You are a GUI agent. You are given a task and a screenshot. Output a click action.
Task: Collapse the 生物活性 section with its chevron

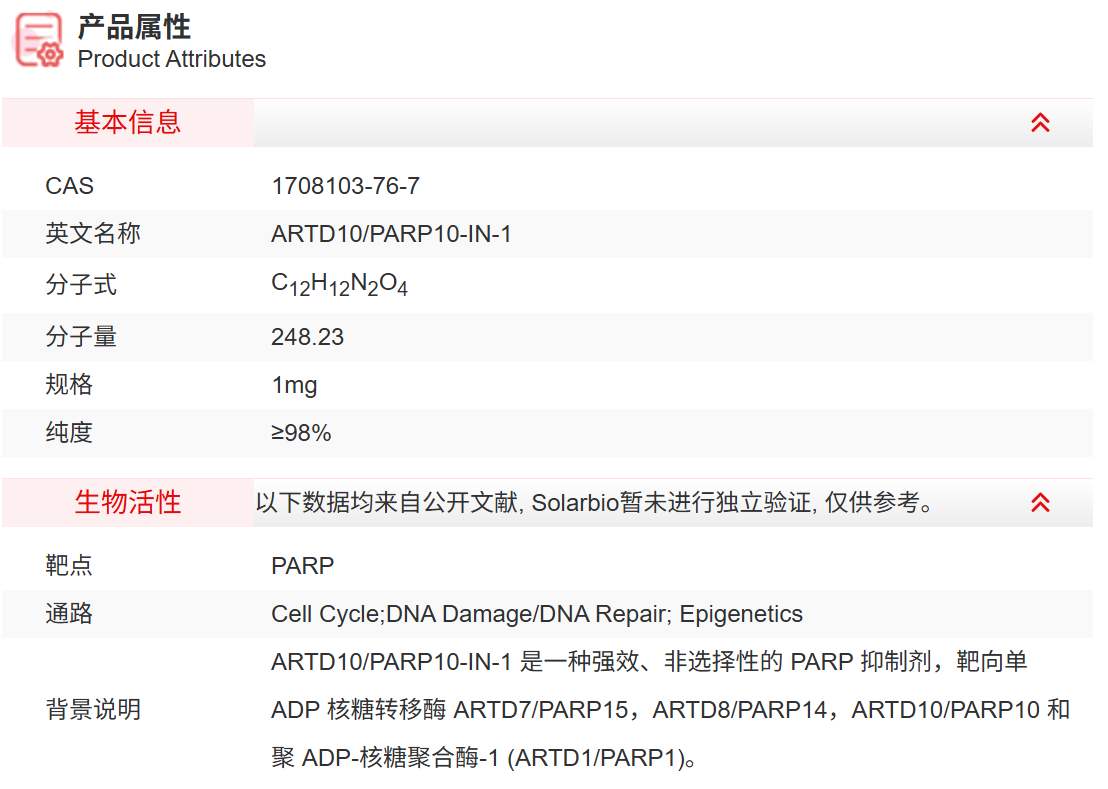(1040, 502)
